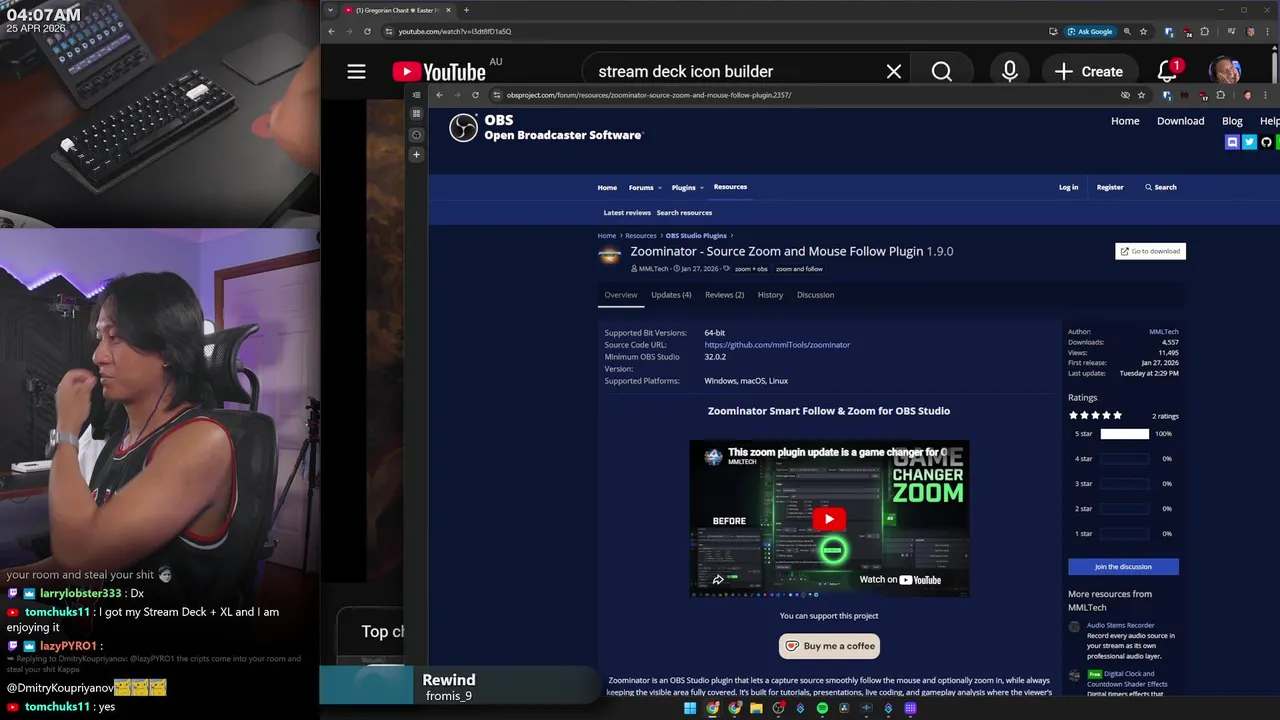The height and width of the screenshot is (720, 1280).
Task: Open the forum Search with the magnifier
Action: tap(1161, 187)
